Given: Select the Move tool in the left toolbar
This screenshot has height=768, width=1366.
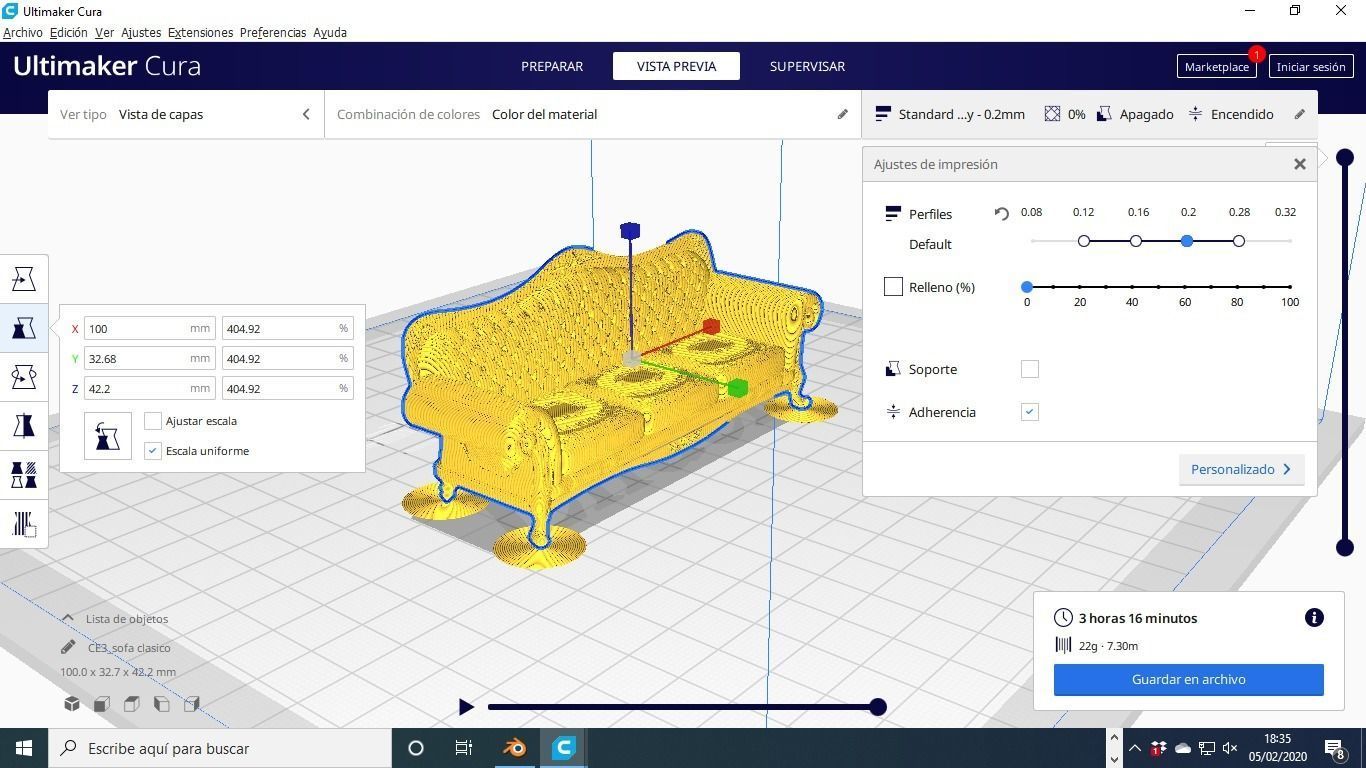Looking at the screenshot, I should [24, 279].
